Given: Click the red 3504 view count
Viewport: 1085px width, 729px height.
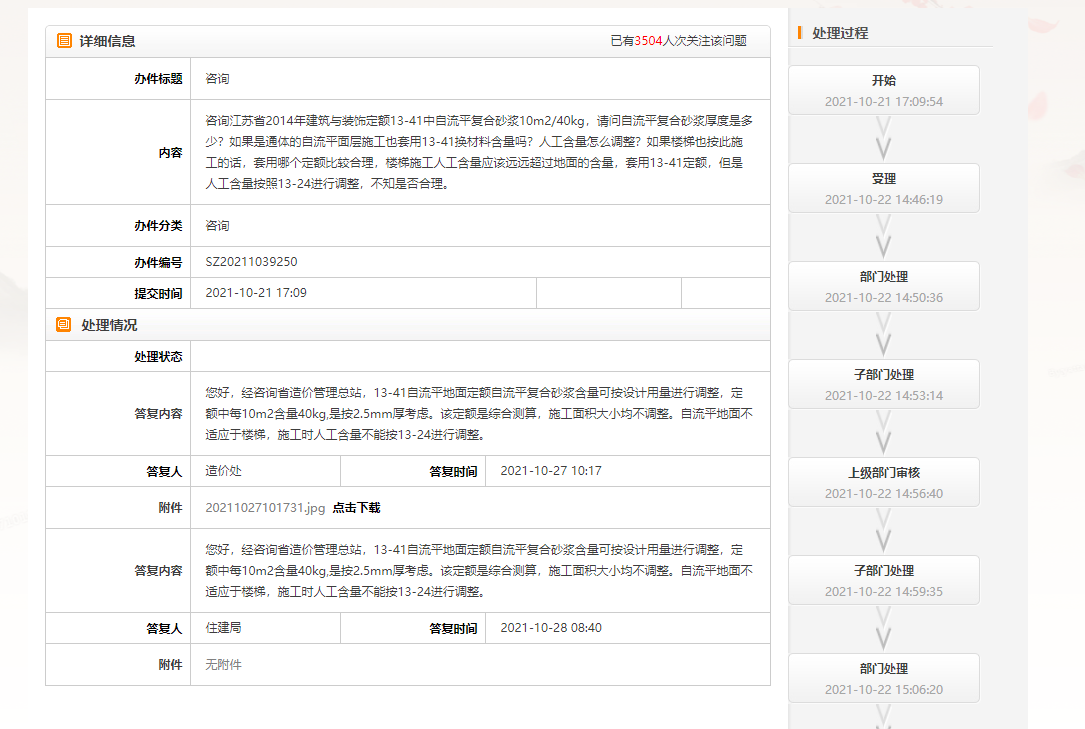Looking at the screenshot, I should click(648, 41).
